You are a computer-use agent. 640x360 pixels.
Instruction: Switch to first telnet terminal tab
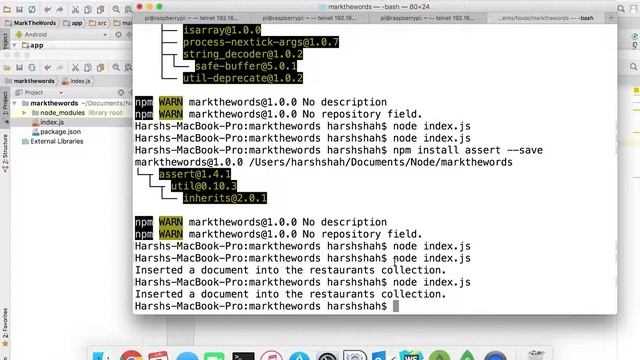(192, 18)
